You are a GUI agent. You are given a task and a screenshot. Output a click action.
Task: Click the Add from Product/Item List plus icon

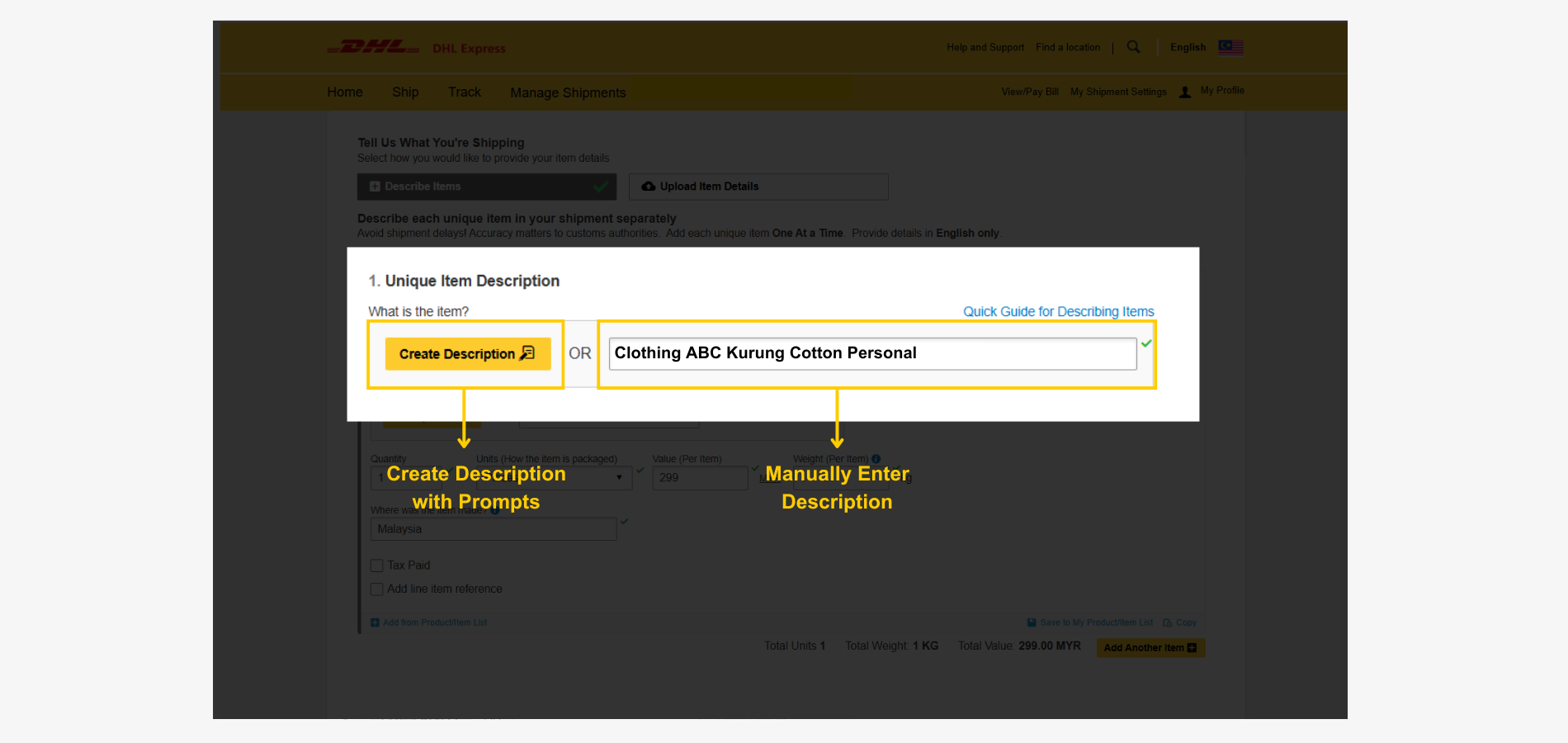pos(375,622)
